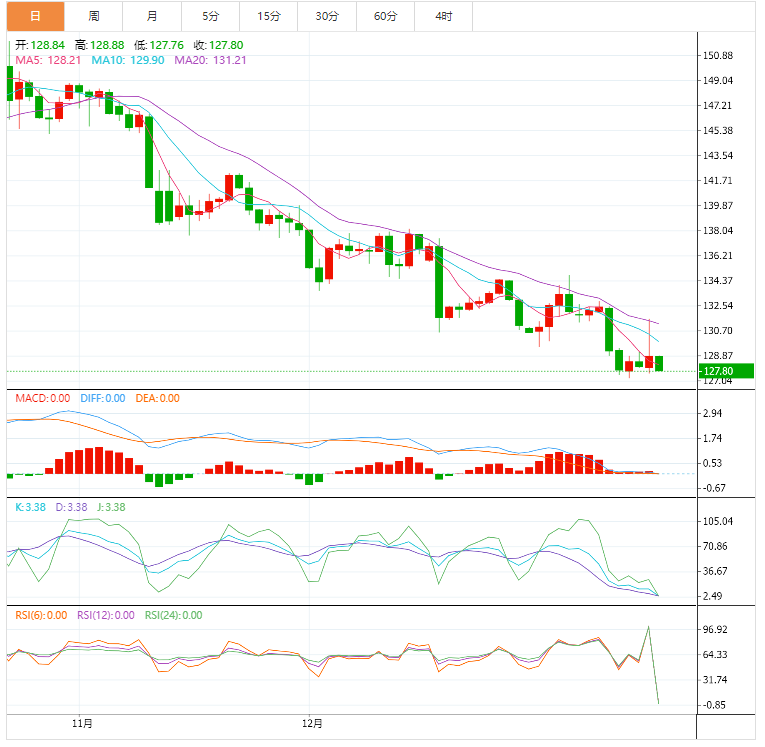Click the J: 3.38 indicator label

[x=111, y=507]
